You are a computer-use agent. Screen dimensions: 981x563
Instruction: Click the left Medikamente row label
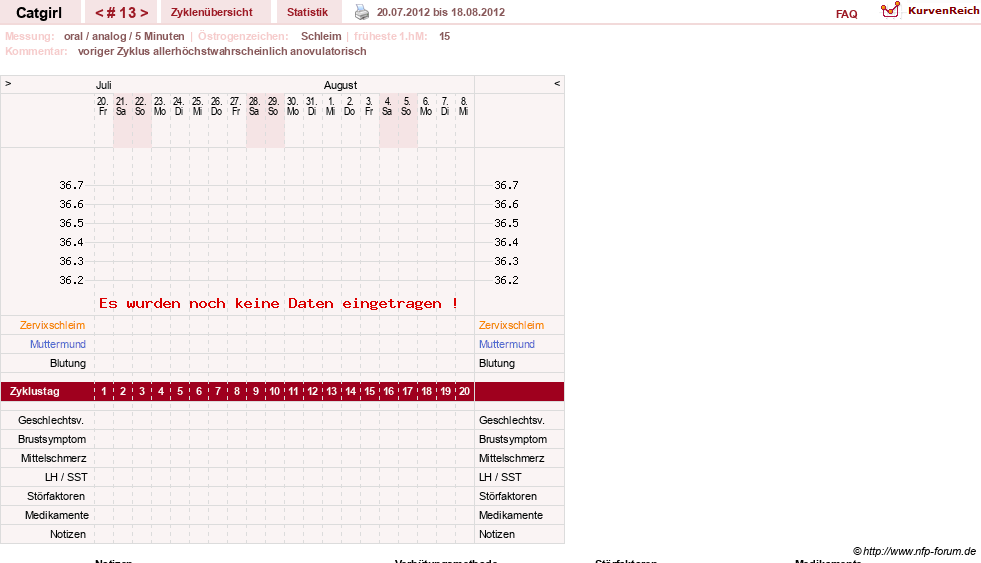(x=57, y=515)
